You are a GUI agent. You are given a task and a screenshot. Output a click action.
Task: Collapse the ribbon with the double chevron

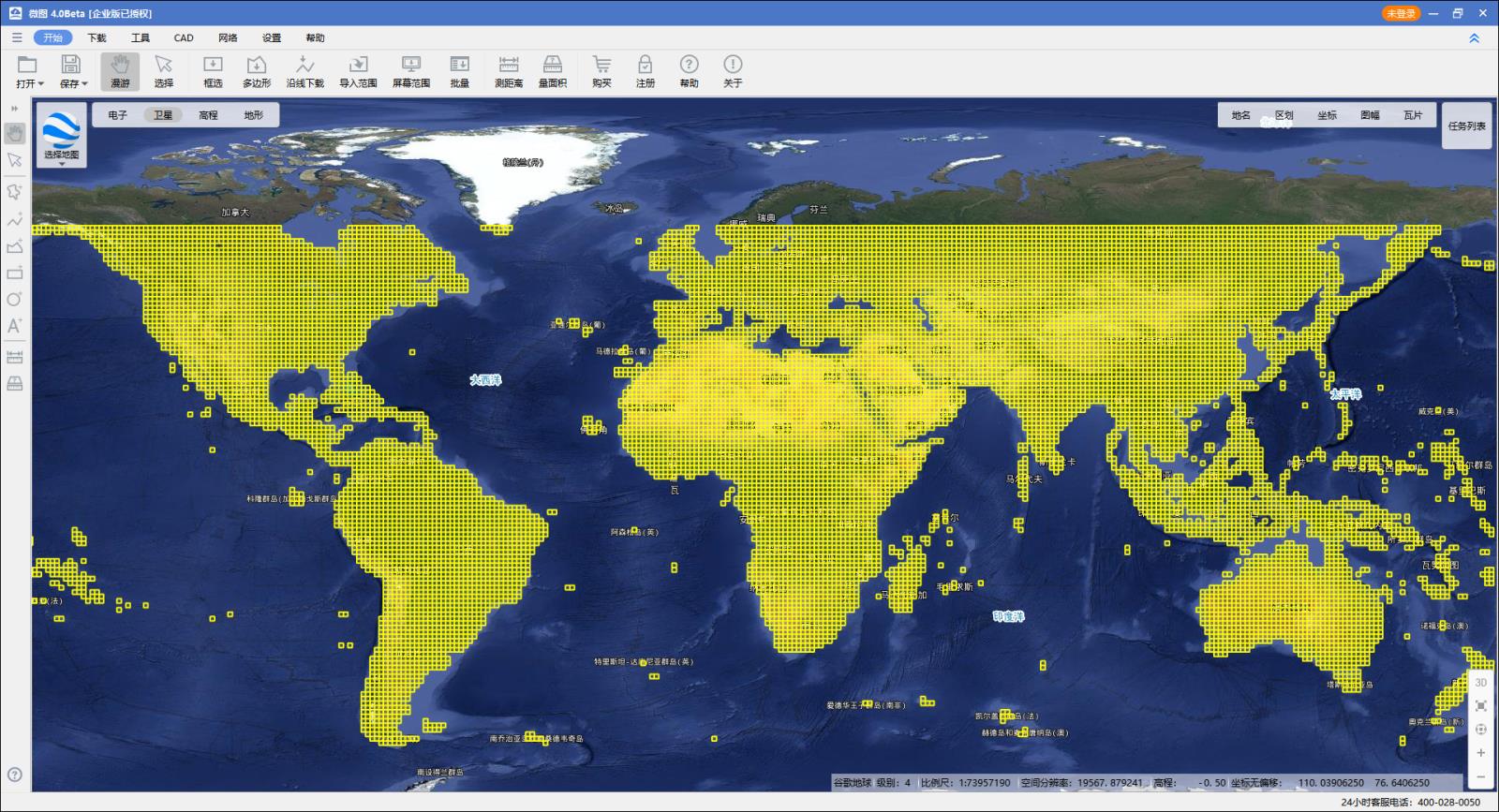(x=1474, y=38)
